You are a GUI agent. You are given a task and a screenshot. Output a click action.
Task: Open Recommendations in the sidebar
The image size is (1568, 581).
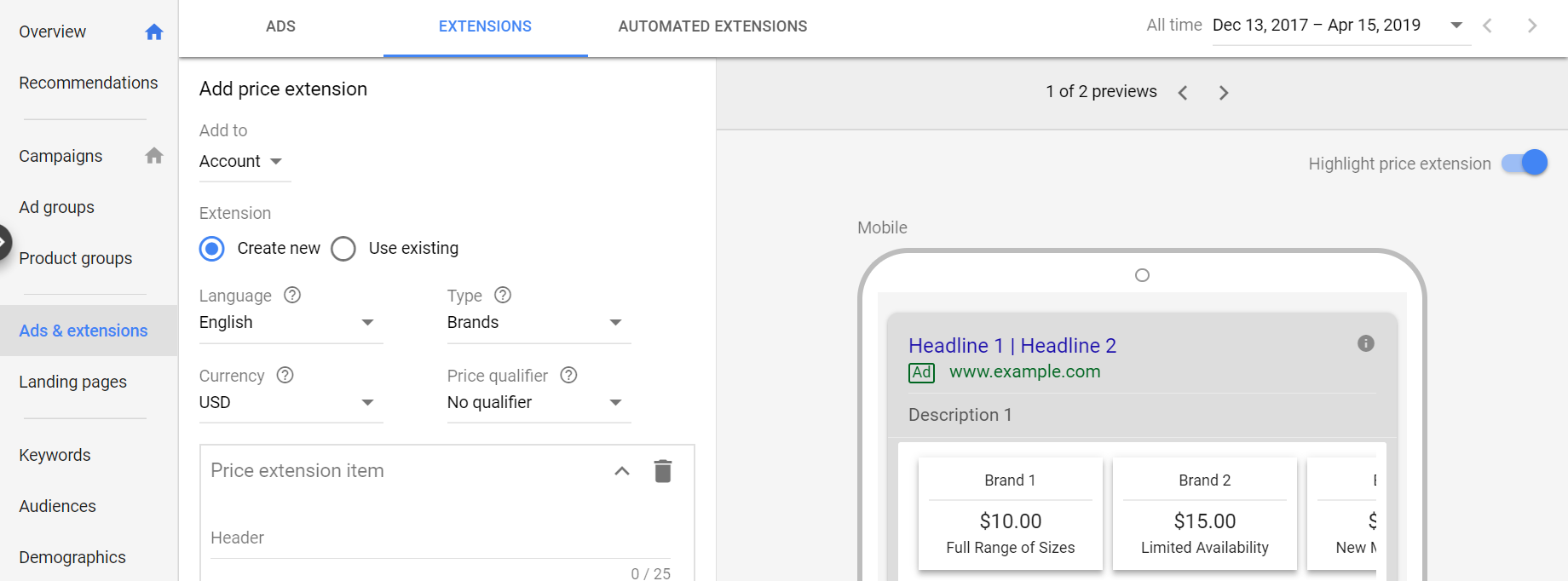[x=89, y=83]
